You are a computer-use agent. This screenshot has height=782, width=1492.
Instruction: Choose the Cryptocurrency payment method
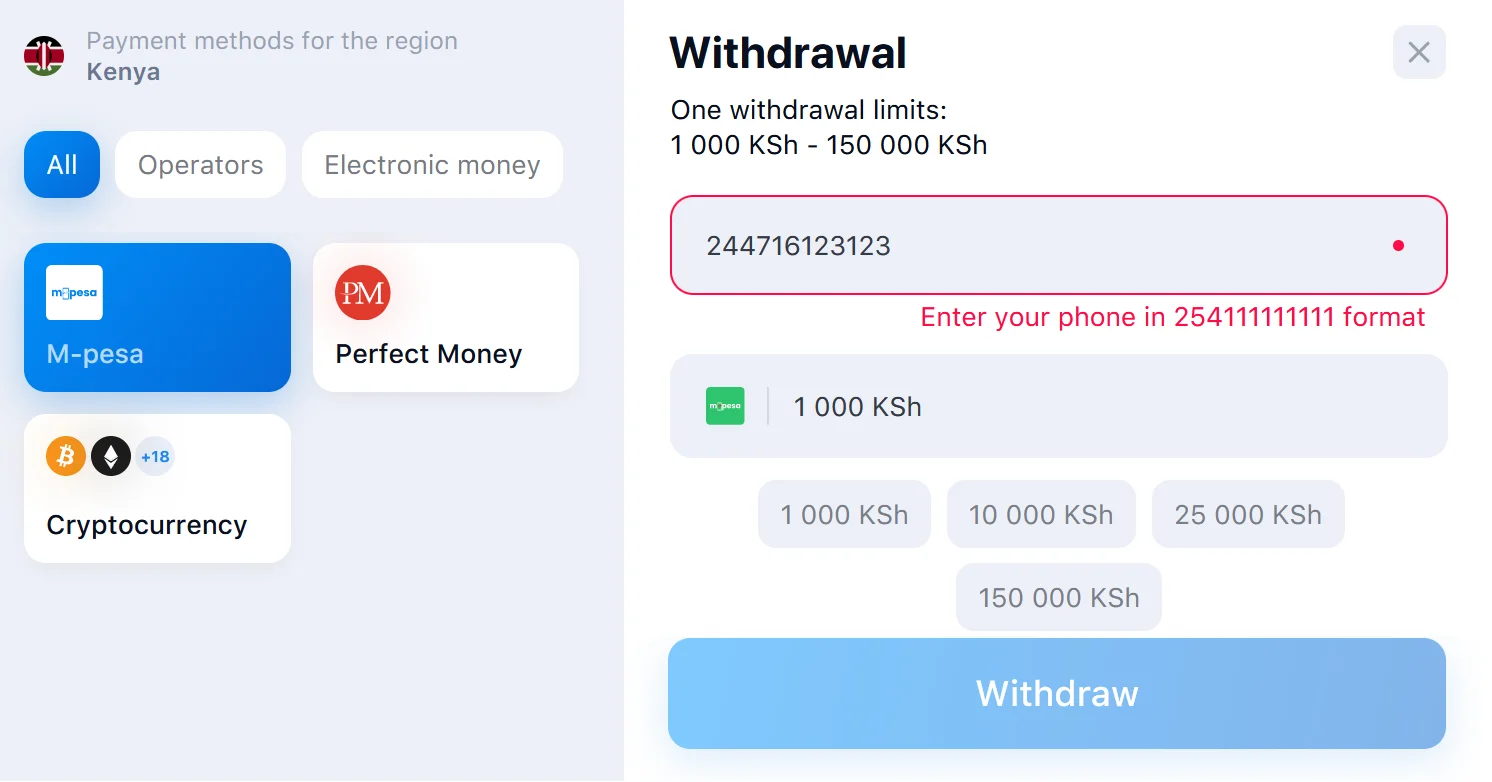157,488
